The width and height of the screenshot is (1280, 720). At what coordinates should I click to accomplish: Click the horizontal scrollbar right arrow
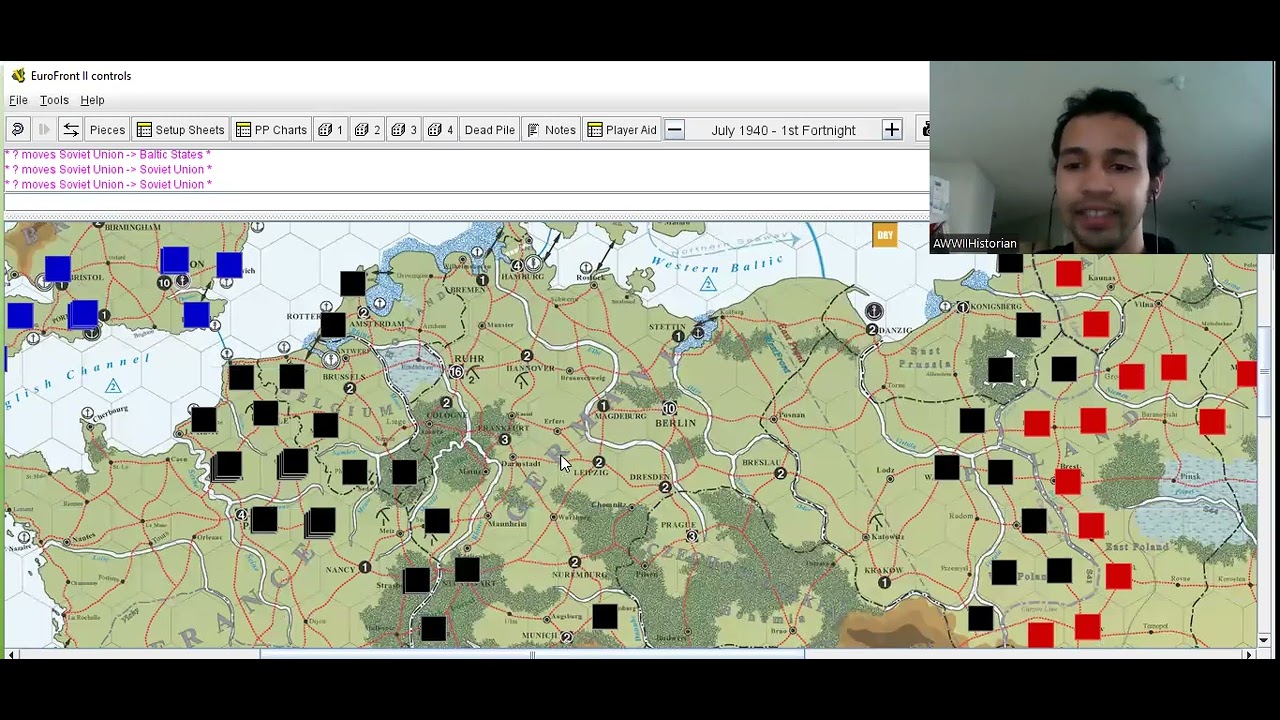pos(1248,655)
